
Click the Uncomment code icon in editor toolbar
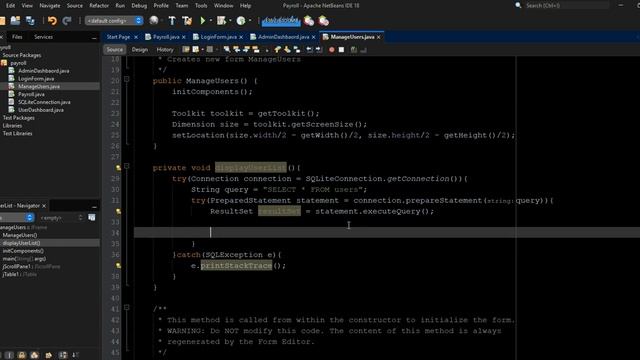(363, 50)
